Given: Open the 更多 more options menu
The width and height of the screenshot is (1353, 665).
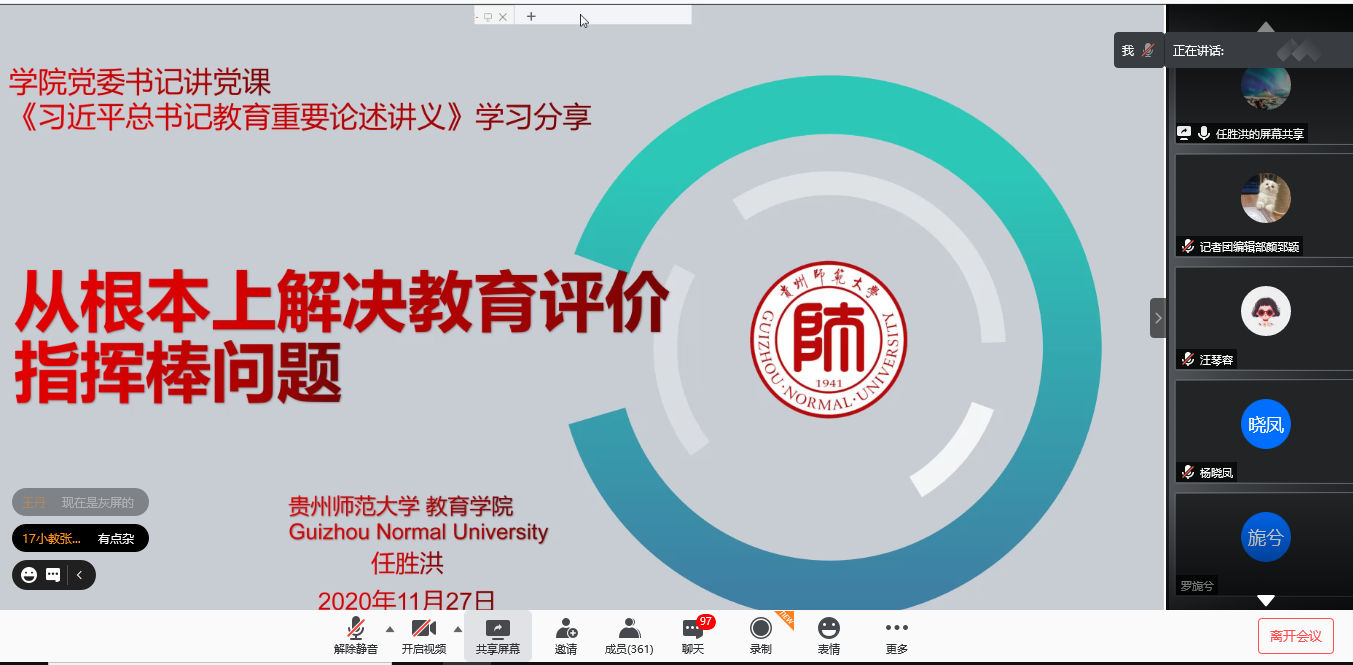Looking at the screenshot, I should point(896,635).
